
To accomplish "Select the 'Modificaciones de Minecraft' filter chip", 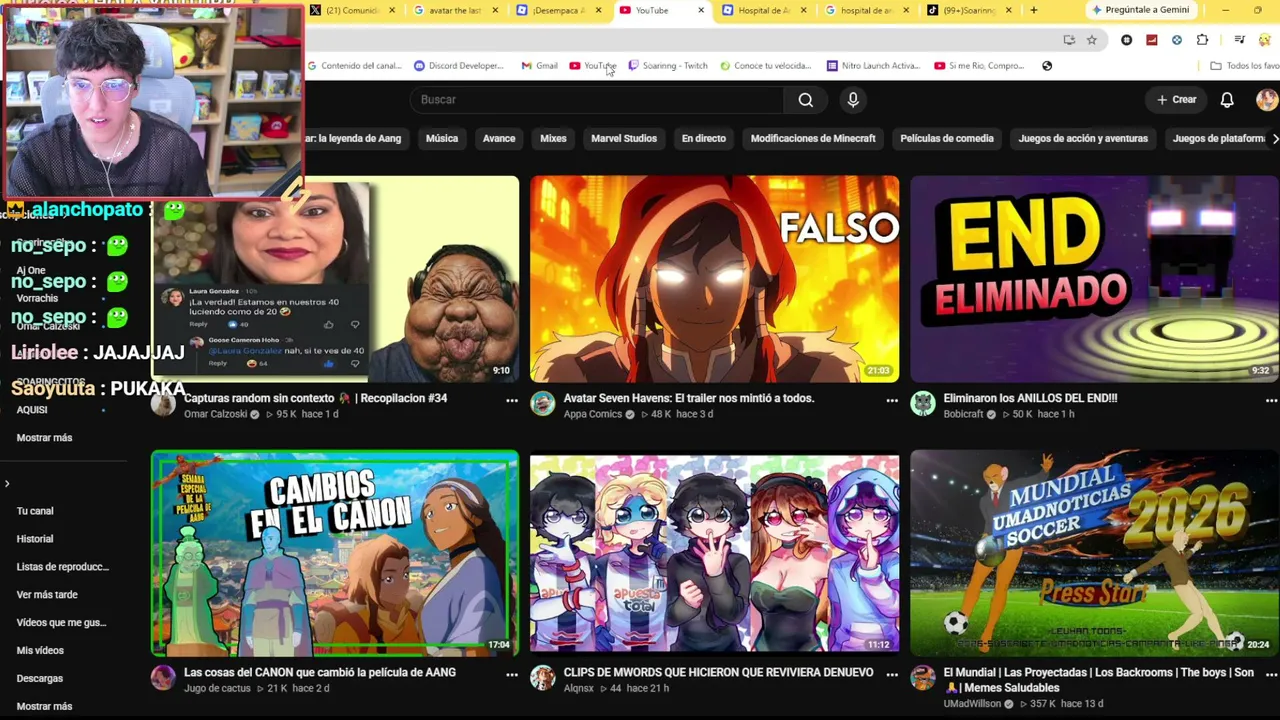I will click(x=813, y=139).
